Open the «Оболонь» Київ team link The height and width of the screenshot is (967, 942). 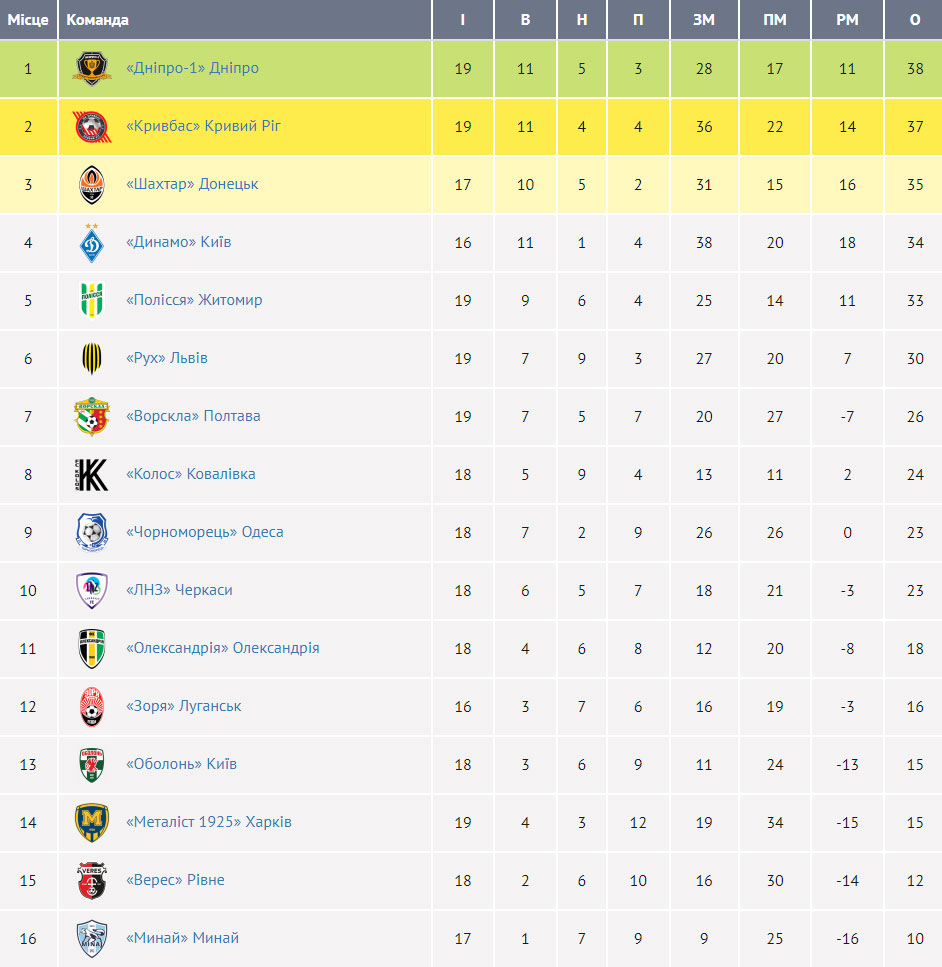pyautogui.click(x=181, y=764)
